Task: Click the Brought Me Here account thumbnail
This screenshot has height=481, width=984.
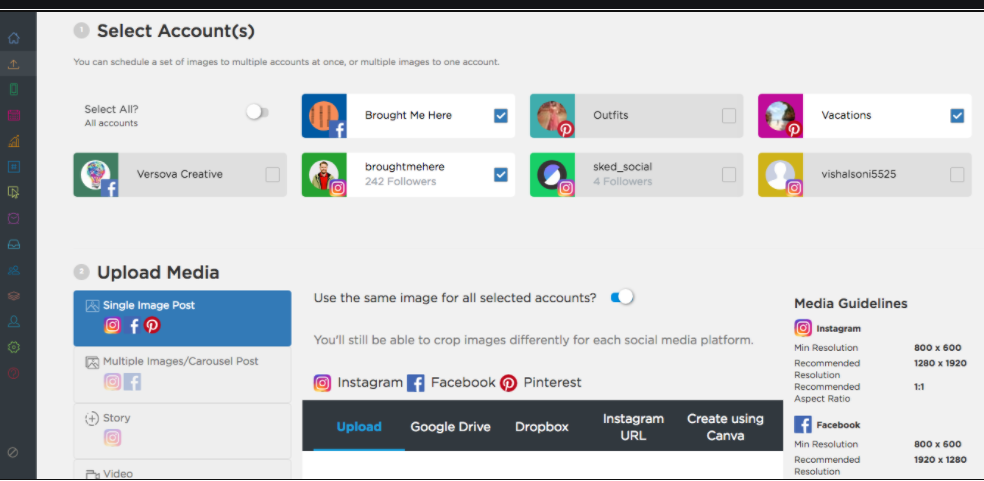Action: [x=324, y=116]
